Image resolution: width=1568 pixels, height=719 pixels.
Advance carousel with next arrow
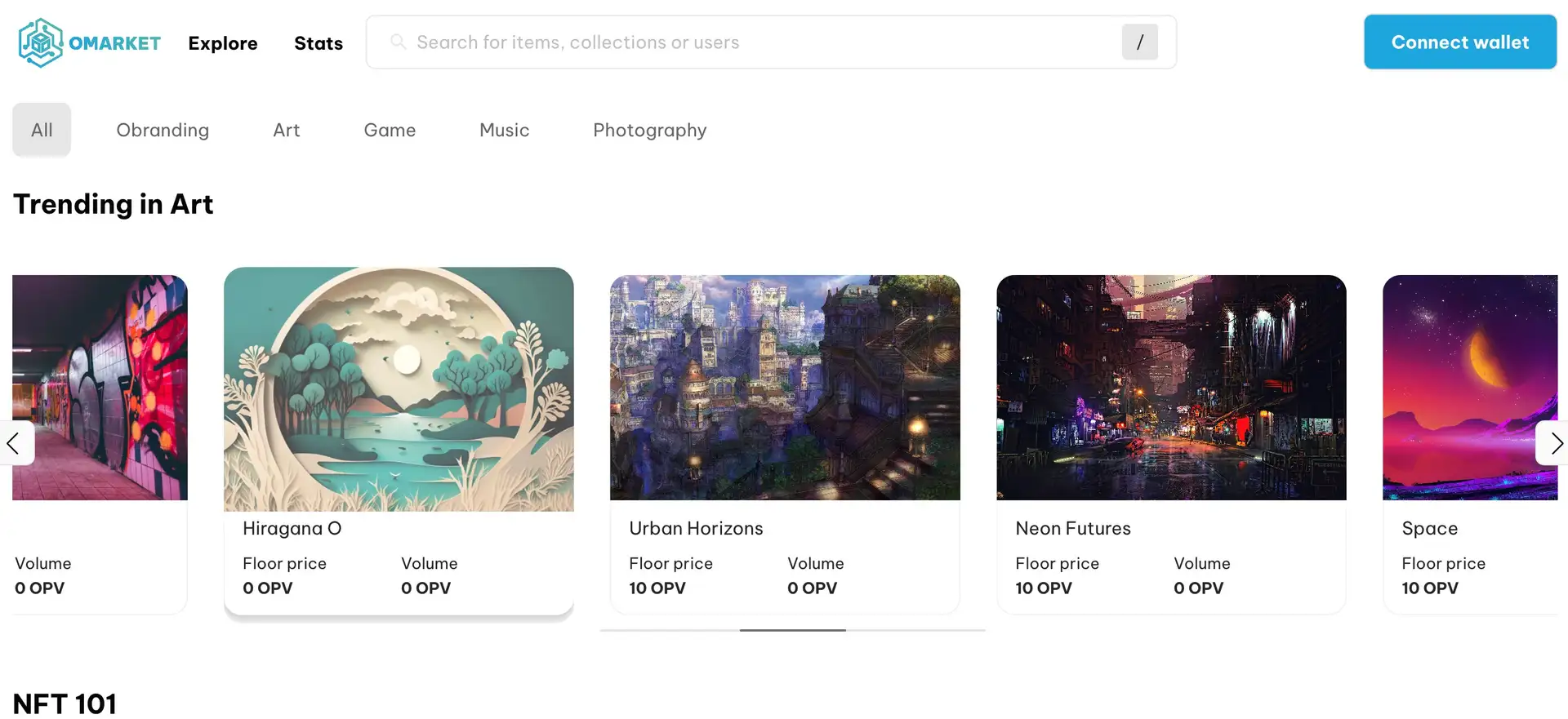1554,443
